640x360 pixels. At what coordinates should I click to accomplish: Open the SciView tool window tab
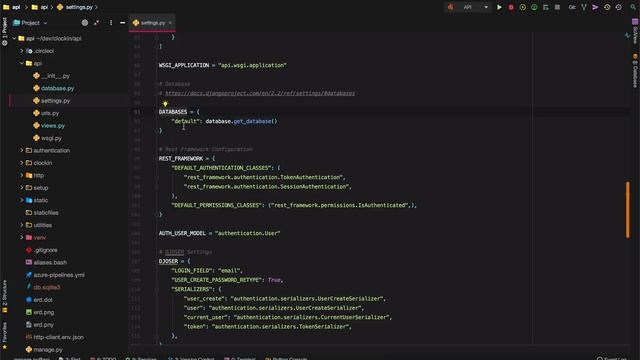click(x=635, y=31)
